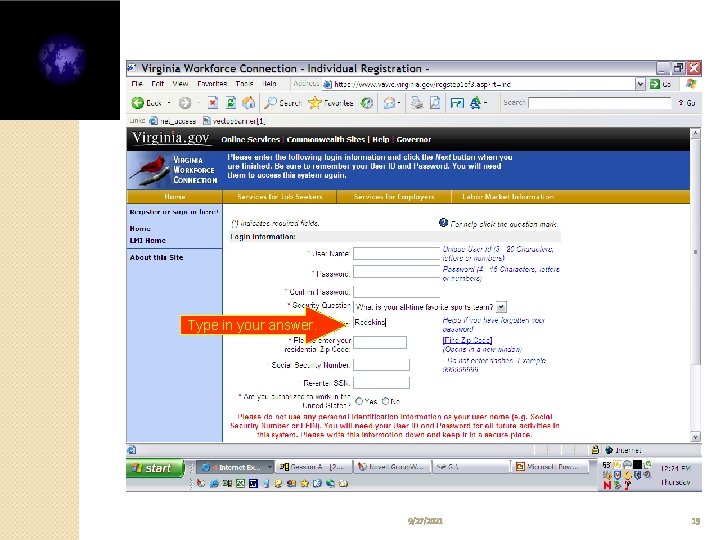Click the Re-enter SSN field
The image size is (720, 540).
tap(381, 382)
